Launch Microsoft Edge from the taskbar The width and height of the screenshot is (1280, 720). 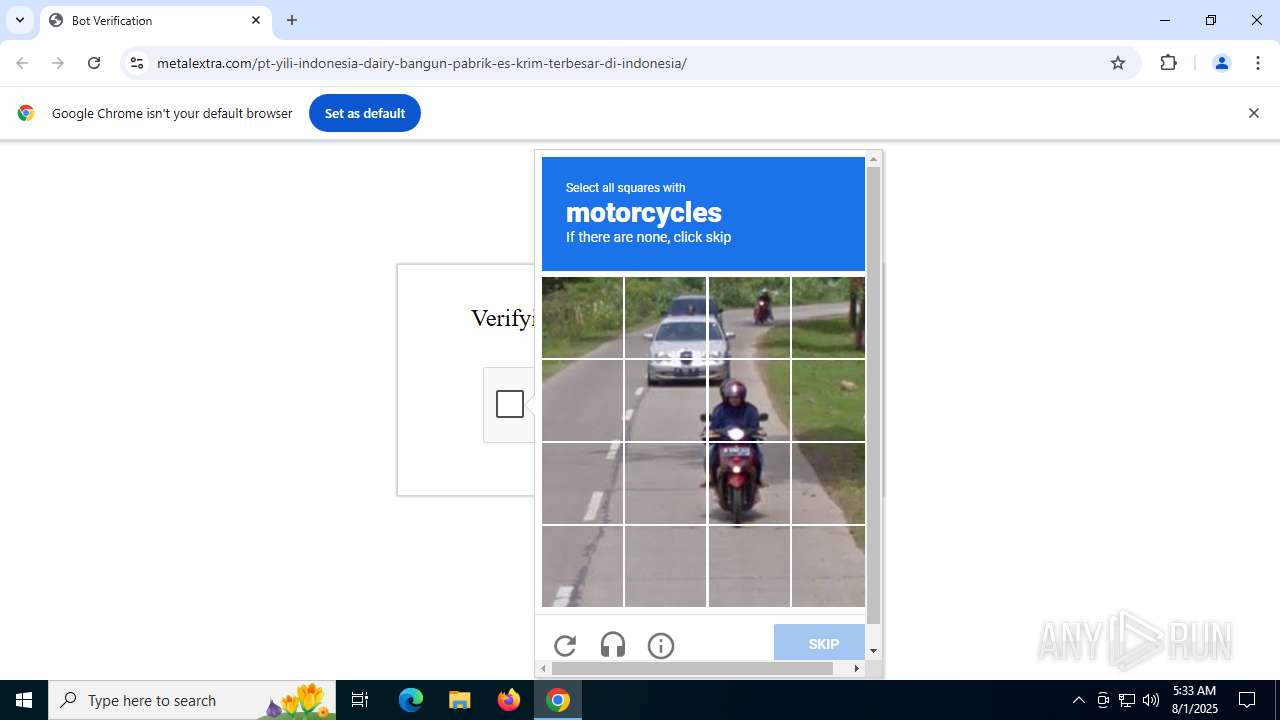411,700
